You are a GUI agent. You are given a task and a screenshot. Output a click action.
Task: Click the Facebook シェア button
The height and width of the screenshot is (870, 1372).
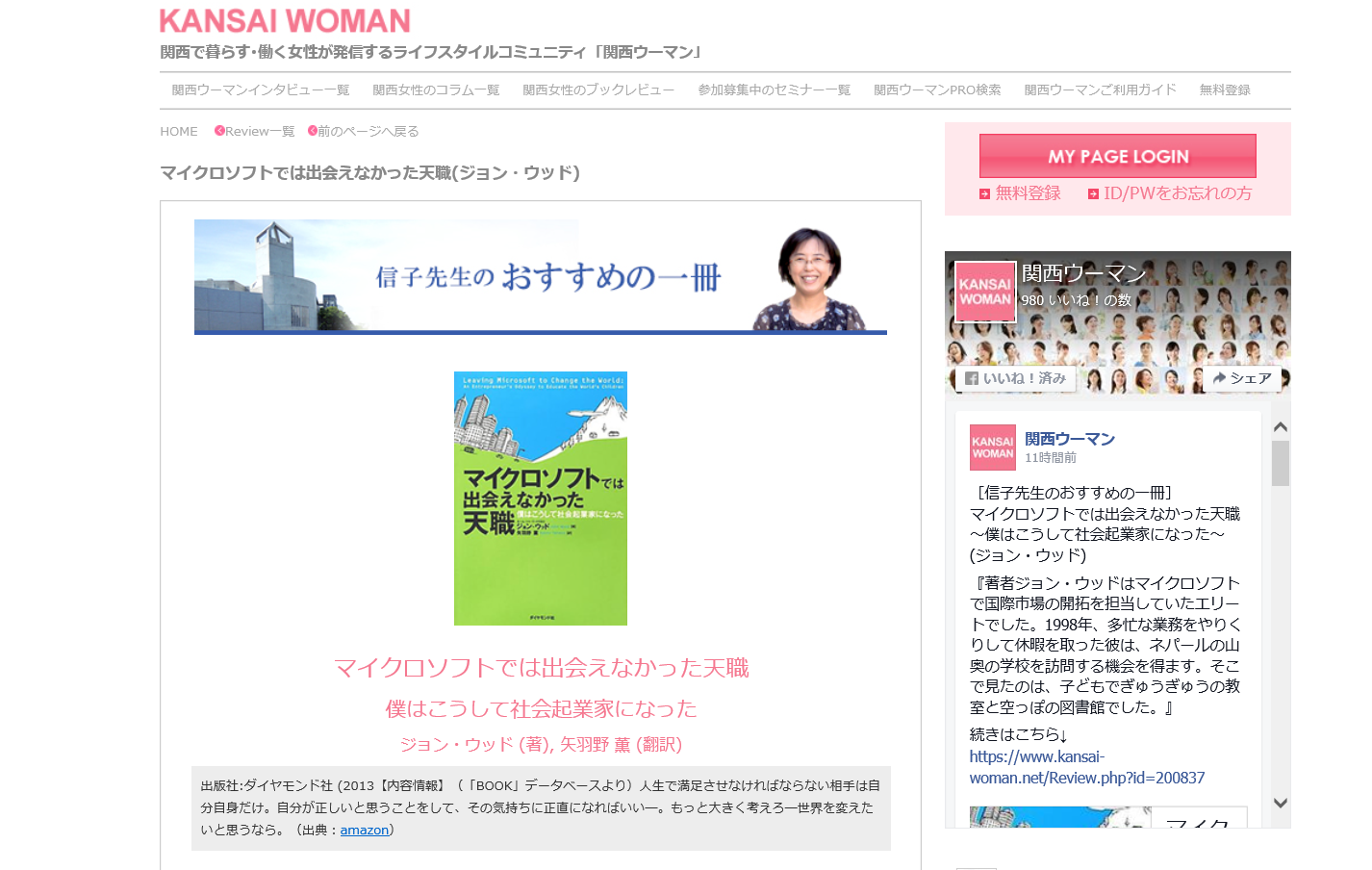[x=1242, y=378]
